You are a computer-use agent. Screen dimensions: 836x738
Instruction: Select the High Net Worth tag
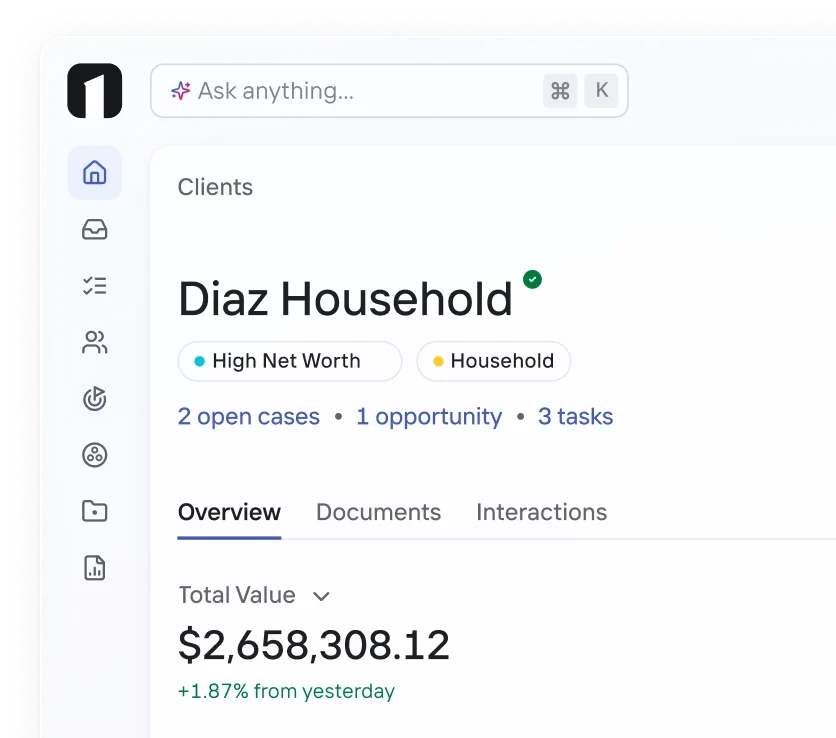[290, 361]
